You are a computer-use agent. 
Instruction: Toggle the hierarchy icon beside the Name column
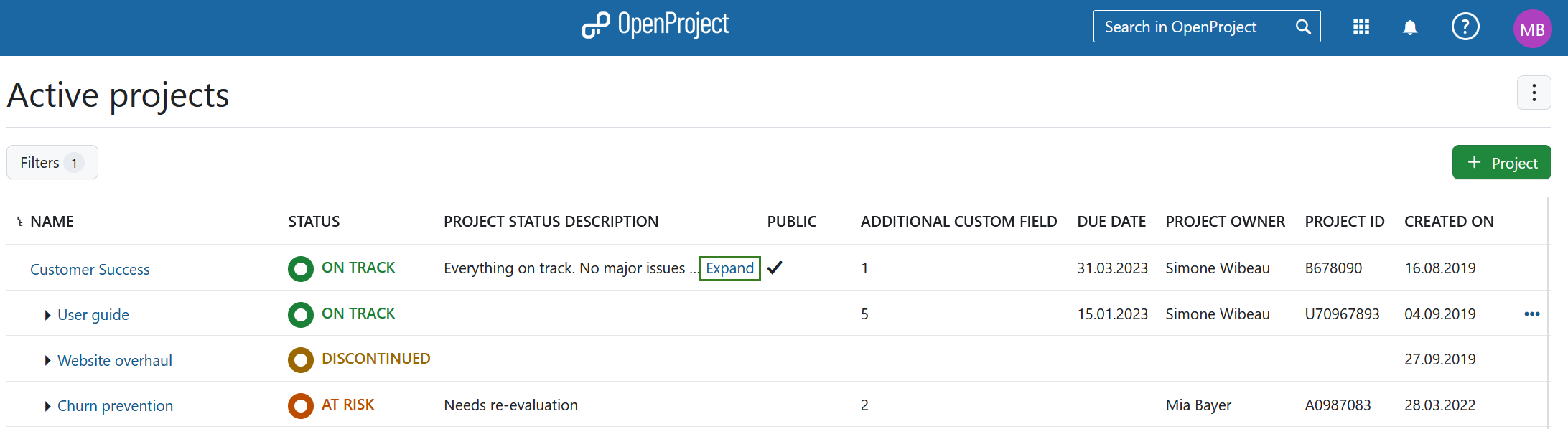pyautogui.click(x=20, y=222)
